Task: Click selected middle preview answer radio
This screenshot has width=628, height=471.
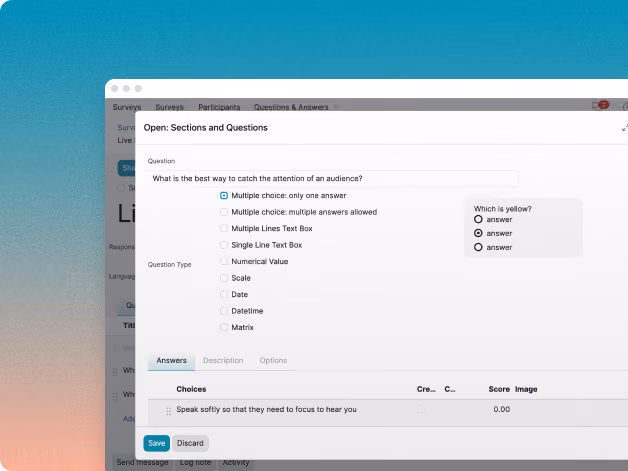Action: pos(478,233)
